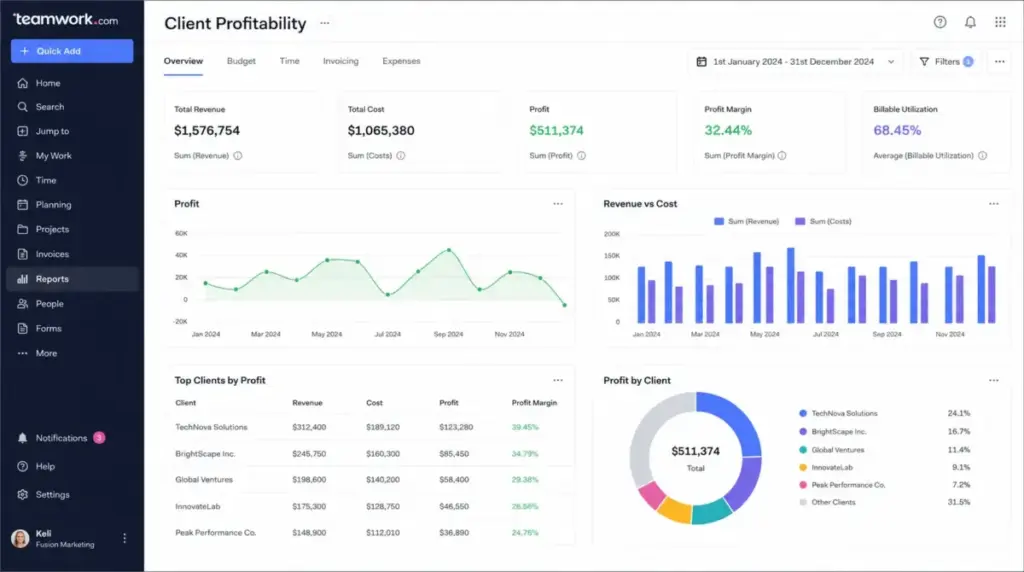The image size is (1024, 572).
Task: Switch to the Invoicing tab
Action: point(340,61)
